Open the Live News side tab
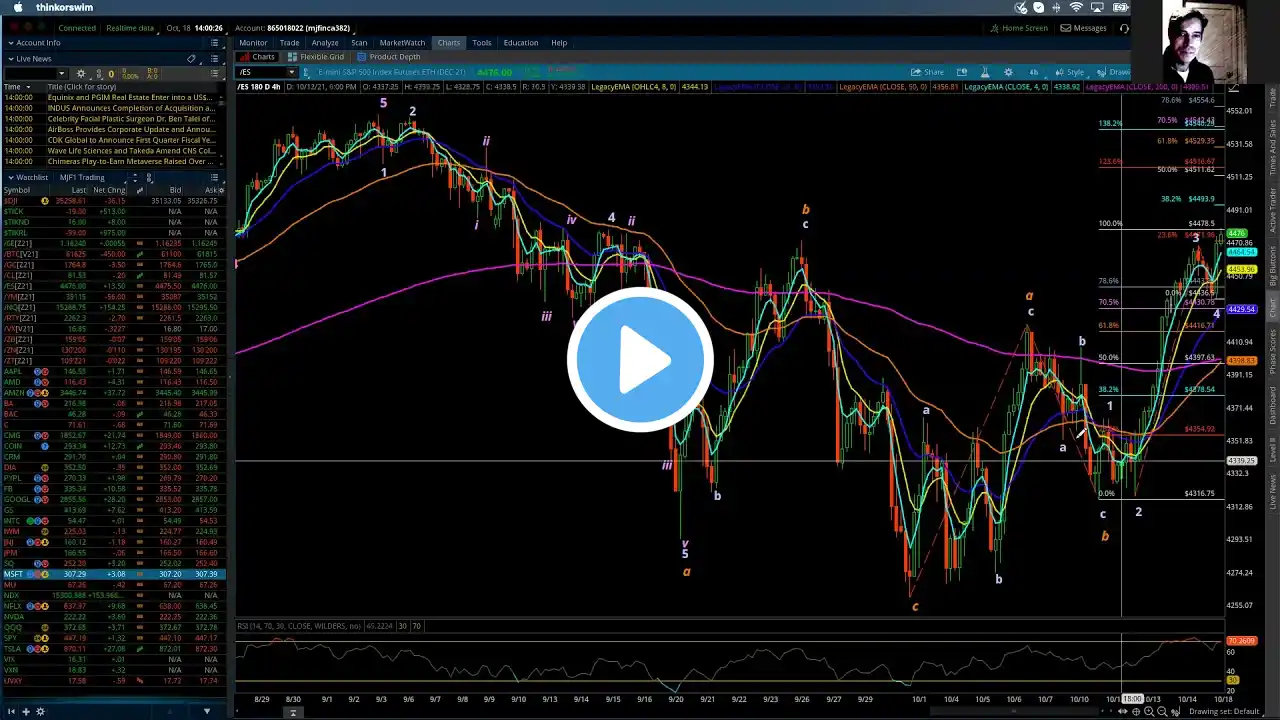The image size is (1280, 720). (x=1273, y=491)
